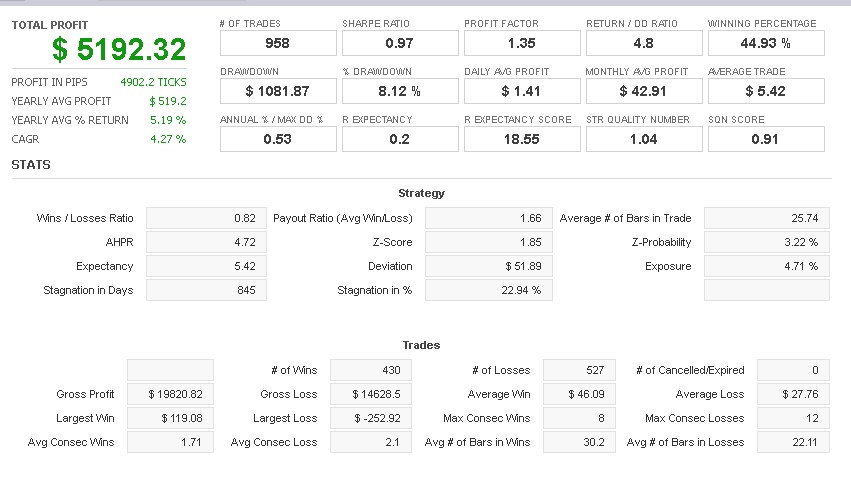Click the Return / DD Ratio value
Image resolution: width=851 pixels, height=480 pixels.
pos(643,43)
